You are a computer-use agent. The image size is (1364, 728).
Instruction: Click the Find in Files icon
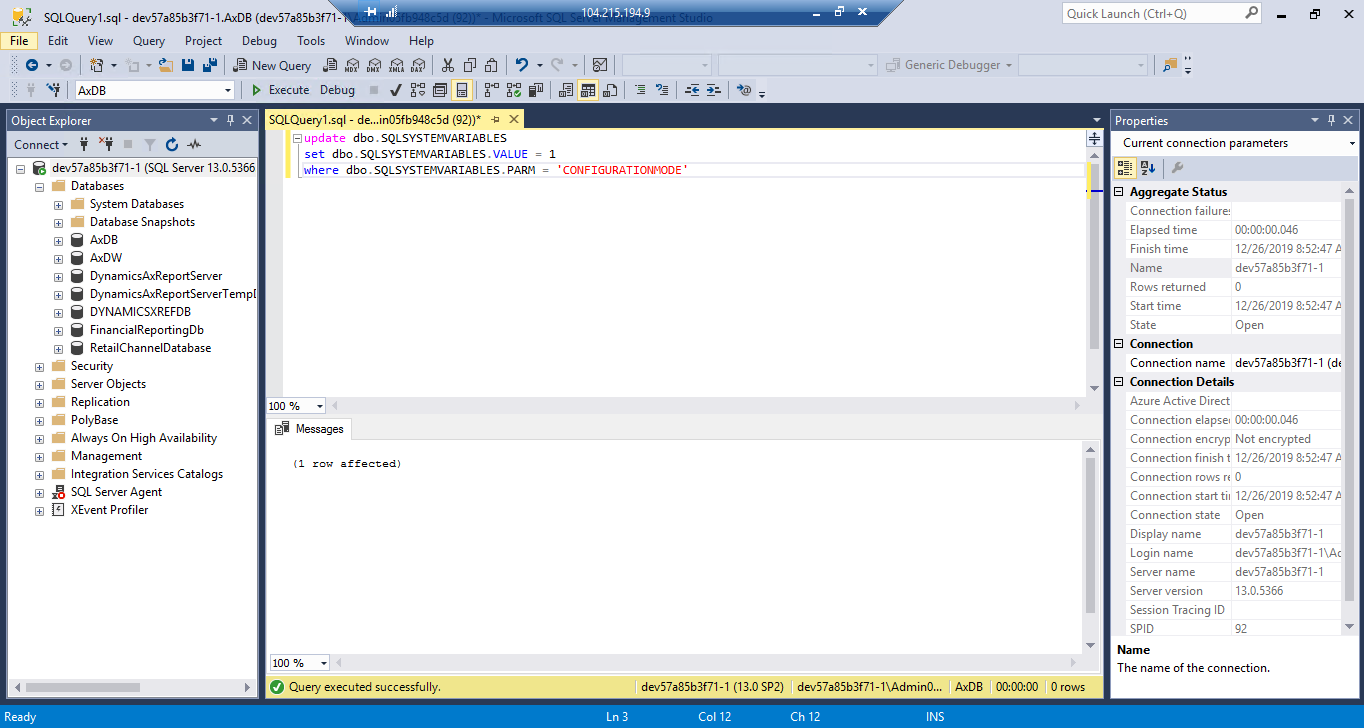coord(1170,65)
